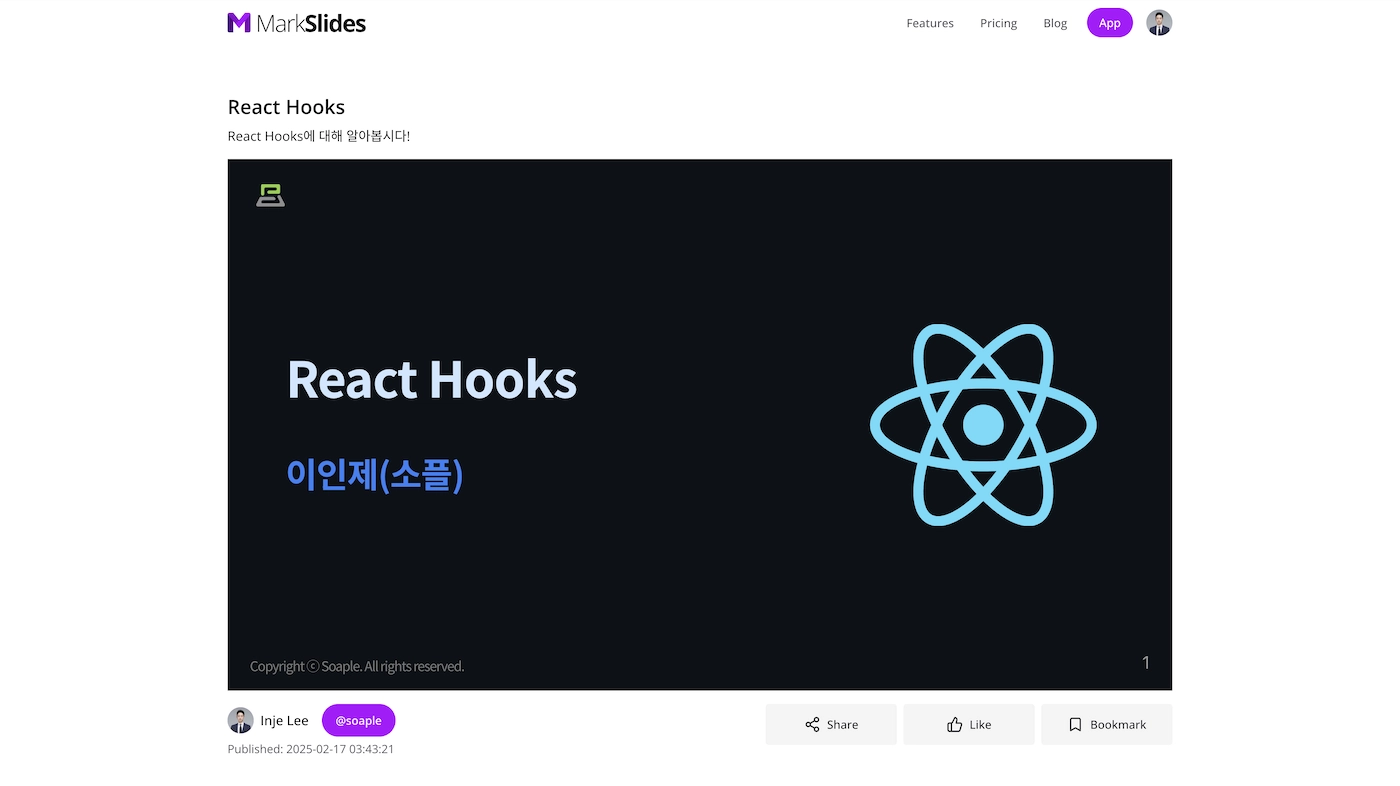The width and height of the screenshot is (1400, 786).
Task: Click the share network icon on the Share button
Action: pyautogui.click(x=810, y=724)
